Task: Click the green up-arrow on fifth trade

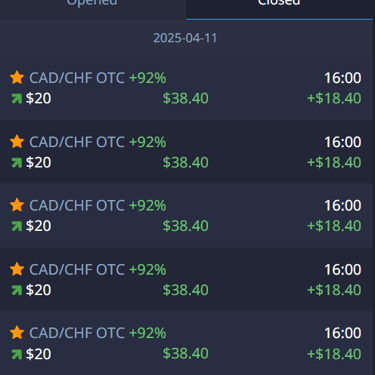Action: point(16,354)
